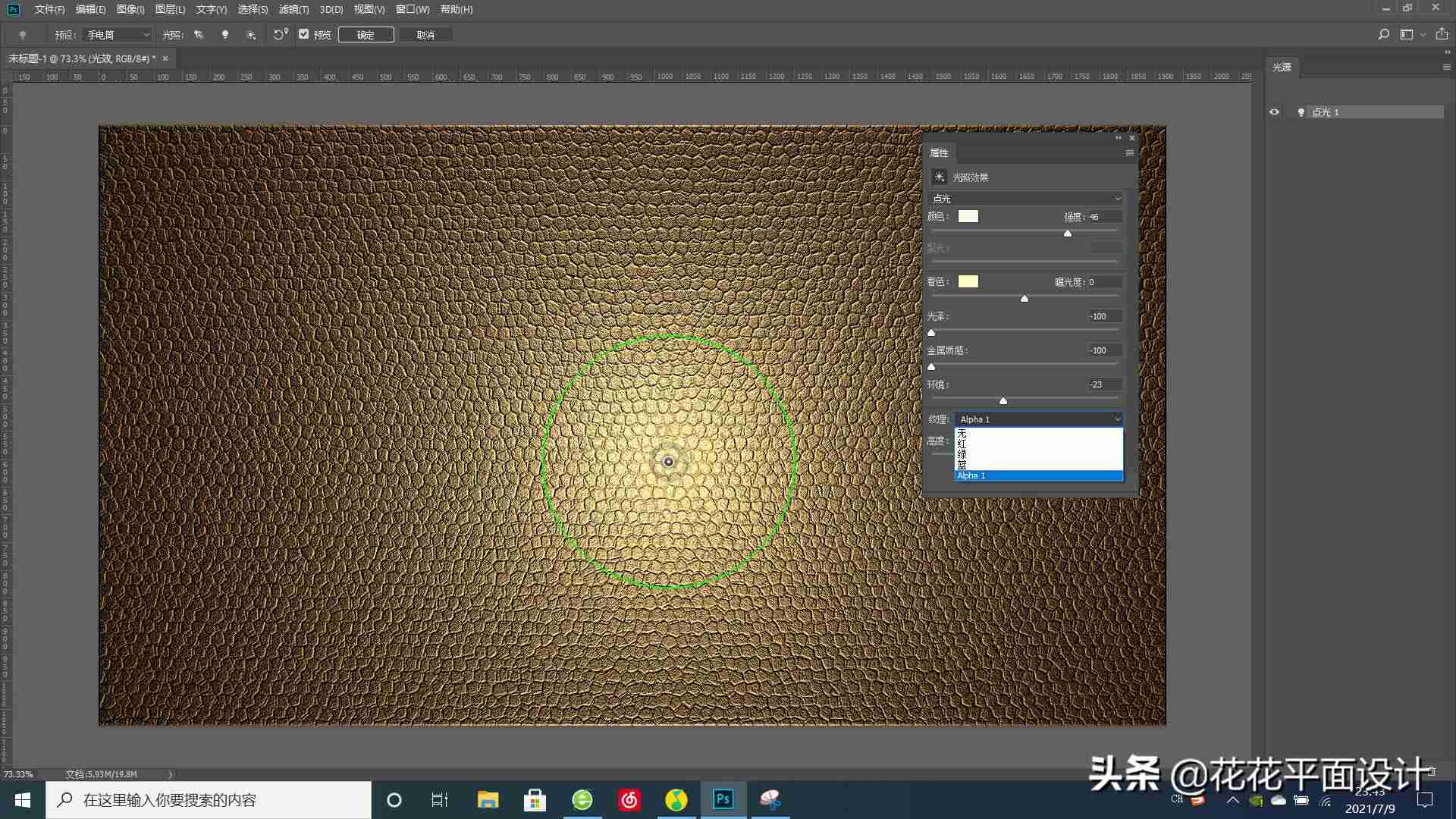Click the 取消 cancel button
The height and width of the screenshot is (819, 1456).
click(425, 35)
